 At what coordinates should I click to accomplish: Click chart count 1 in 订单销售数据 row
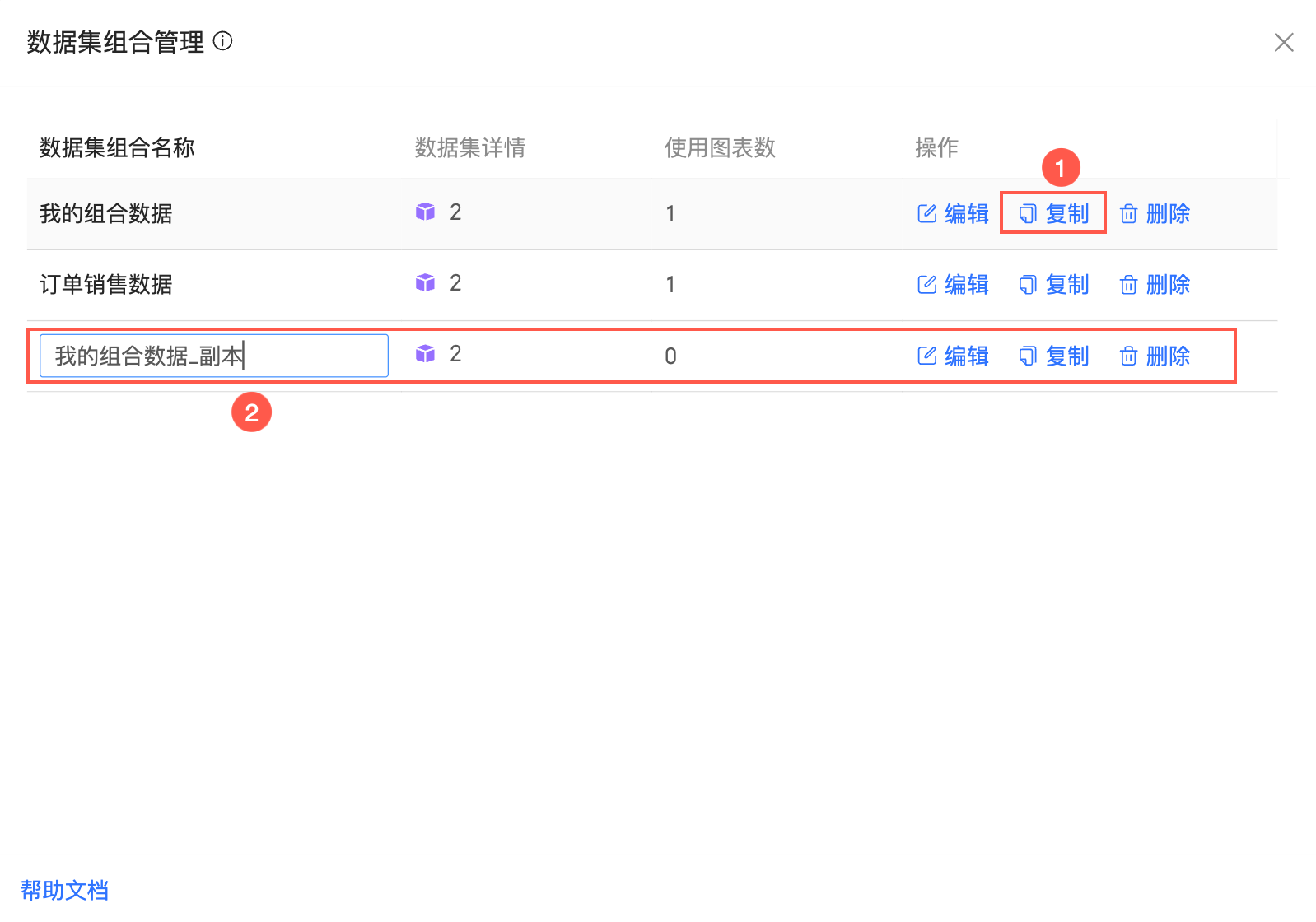670,285
